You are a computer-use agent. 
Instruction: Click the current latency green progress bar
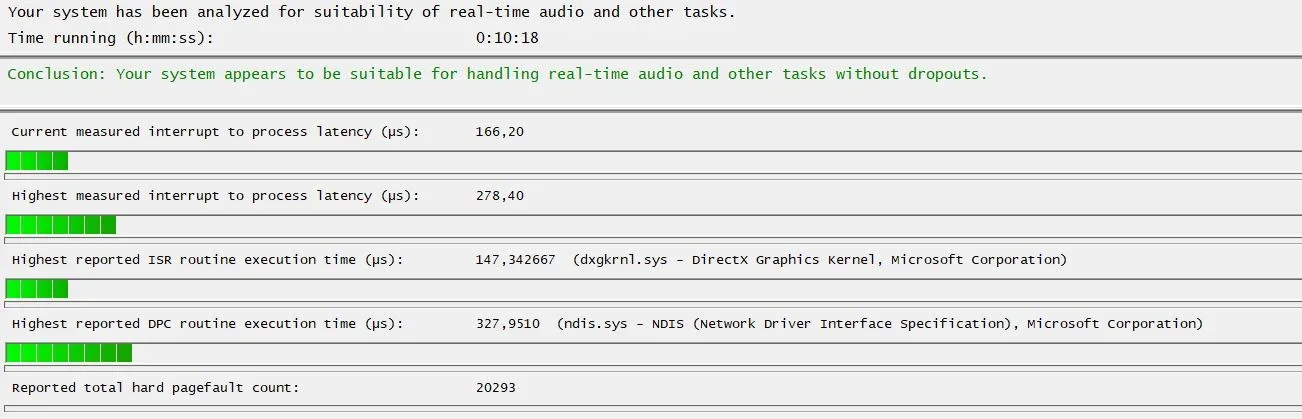coord(37,161)
